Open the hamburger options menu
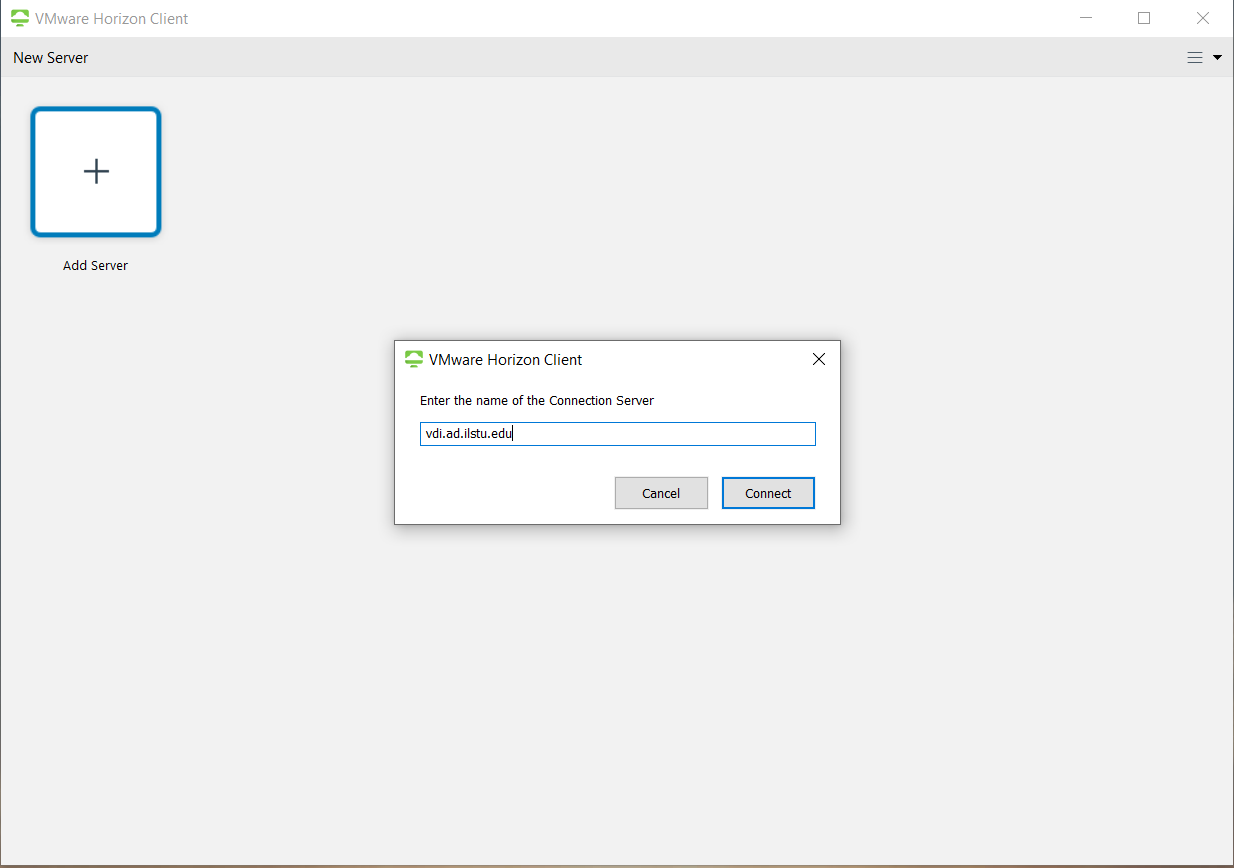The image size is (1234, 868). [x=1203, y=58]
